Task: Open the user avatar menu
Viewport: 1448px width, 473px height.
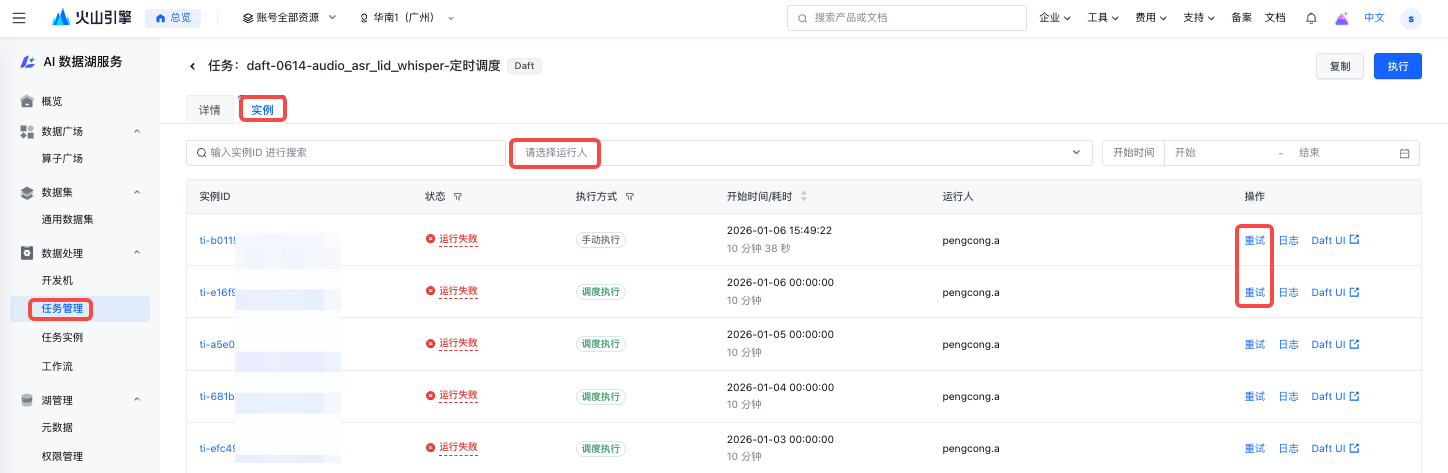Action: tap(1411, 18)
